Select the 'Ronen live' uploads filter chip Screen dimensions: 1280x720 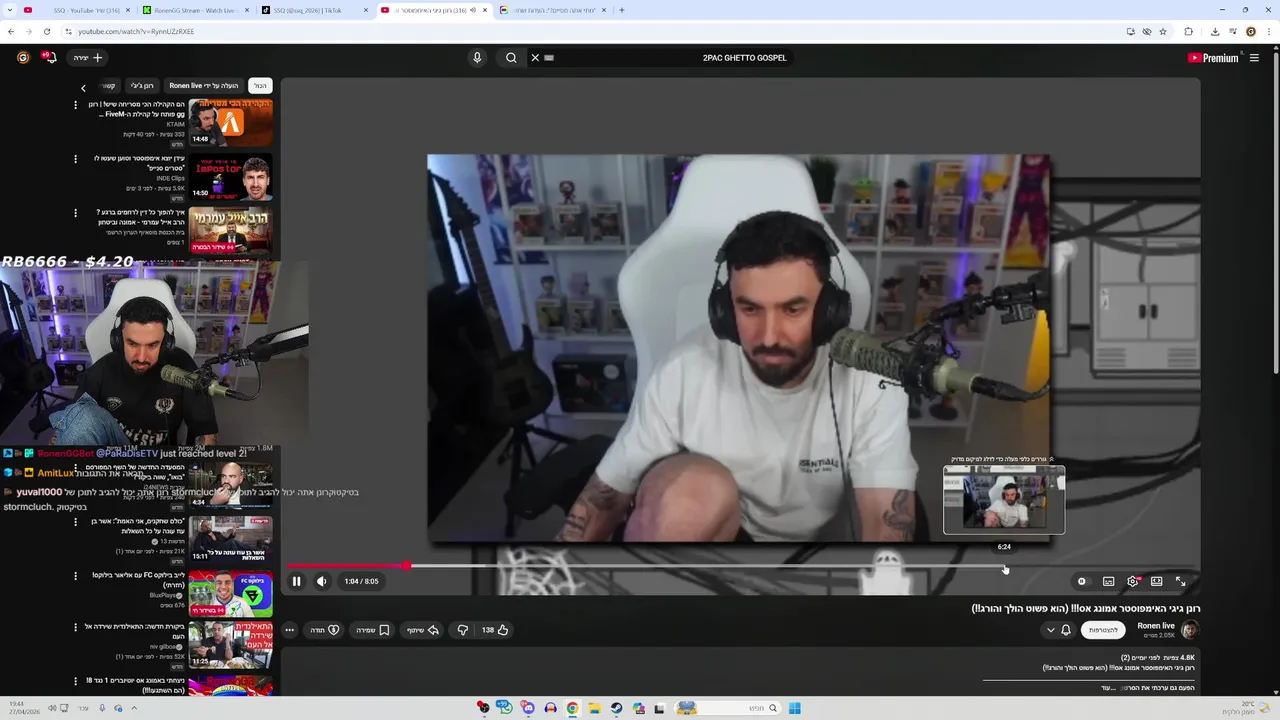coord(203,86)
